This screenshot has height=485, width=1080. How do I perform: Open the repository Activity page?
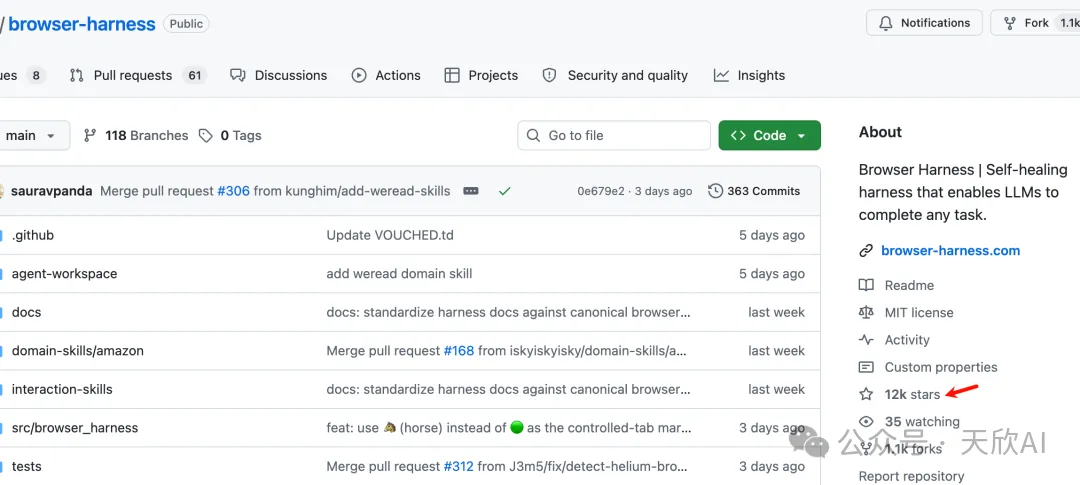tap(907, 340)
